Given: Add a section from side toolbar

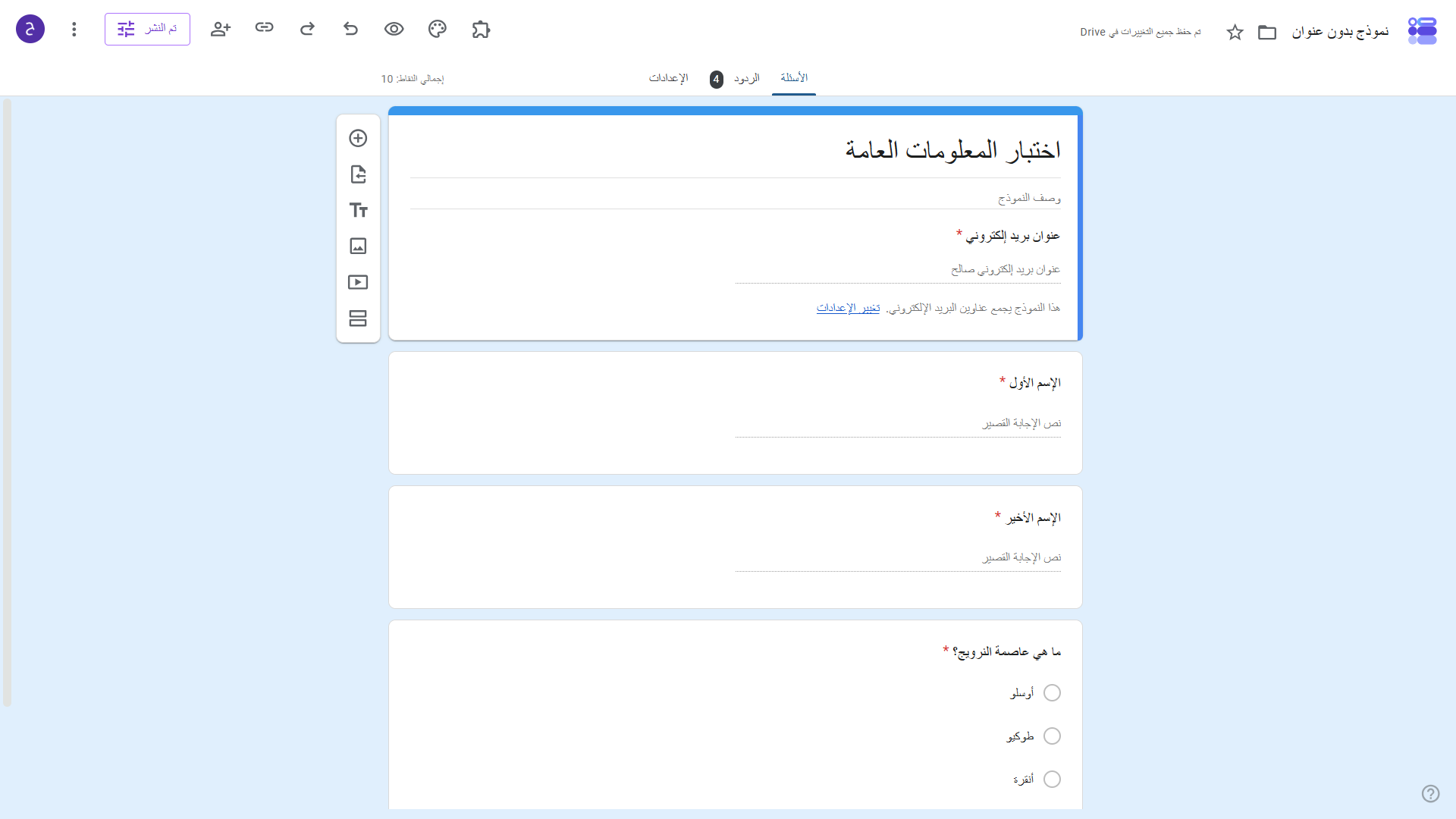Looking at the screenshot, I should (358, 318).
